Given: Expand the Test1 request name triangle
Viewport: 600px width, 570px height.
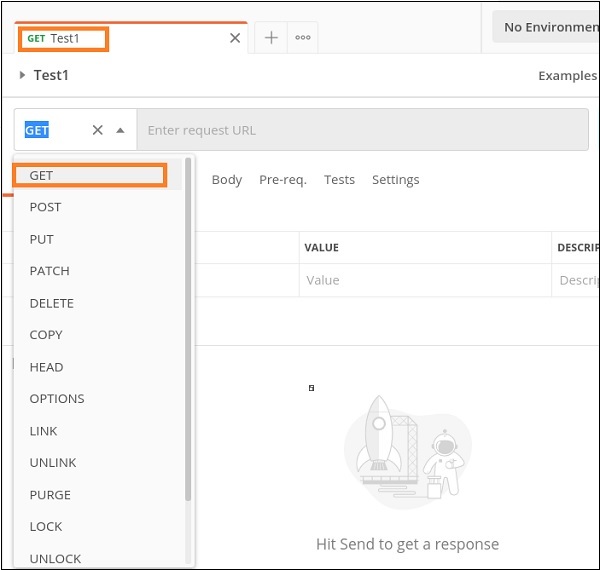Looking at the screenshot, I should [x=22, y=75].
